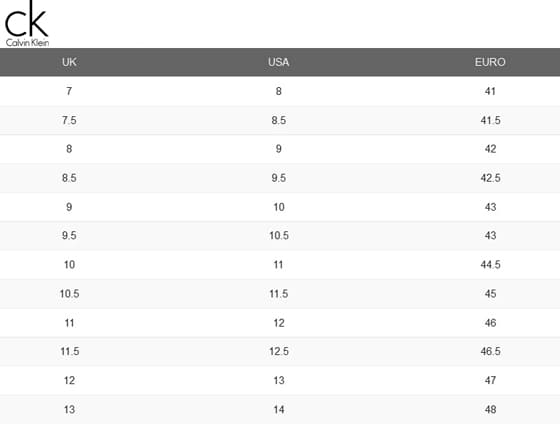Select the EURO column header
This screenshot has width=560, height=425.
coord(490,62)
